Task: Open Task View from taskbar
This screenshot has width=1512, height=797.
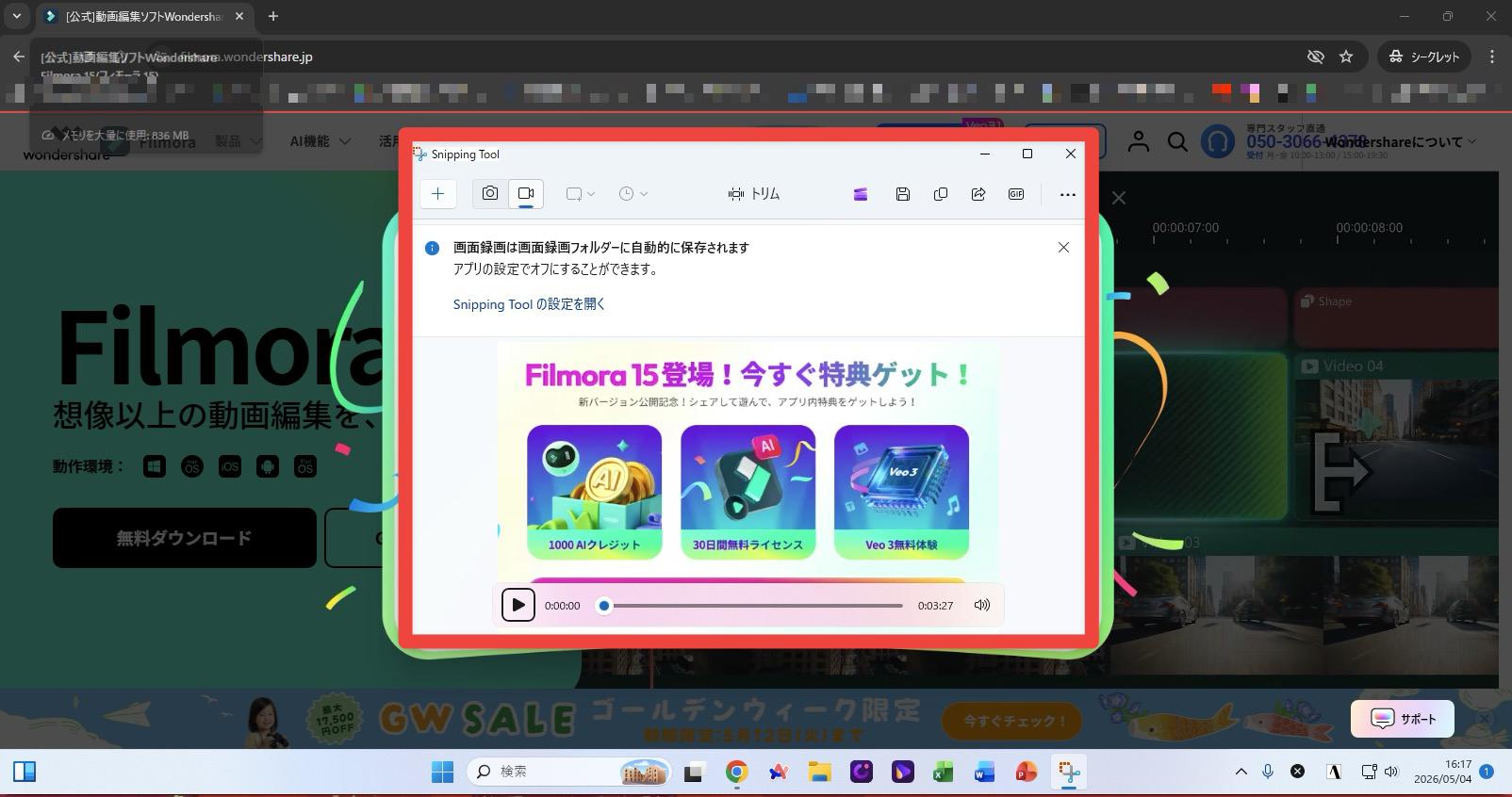Action: [694, 773]
